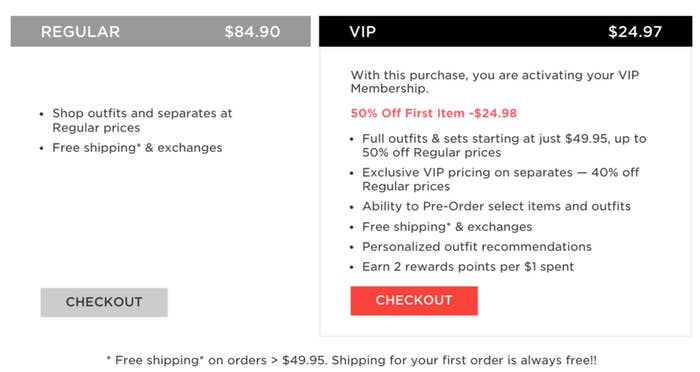700x372 pixels.
Task: Click VIP 'Free shipping & exchanges' bullet
Action: [447, 227]
